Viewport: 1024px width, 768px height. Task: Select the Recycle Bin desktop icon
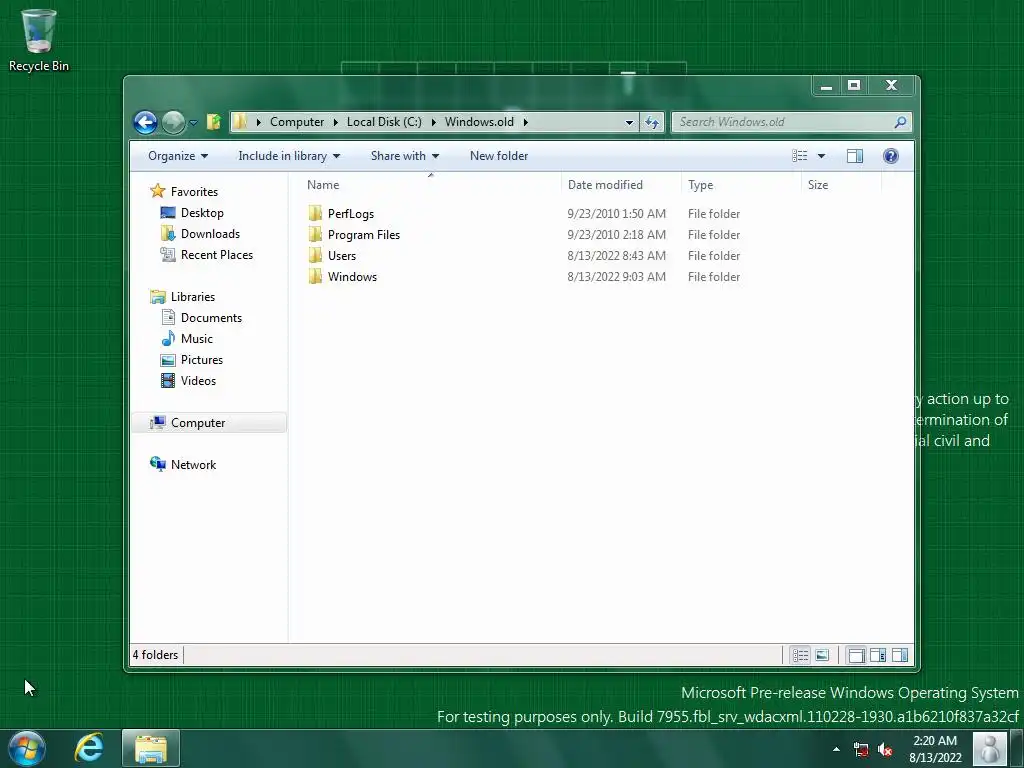point(39,40)
